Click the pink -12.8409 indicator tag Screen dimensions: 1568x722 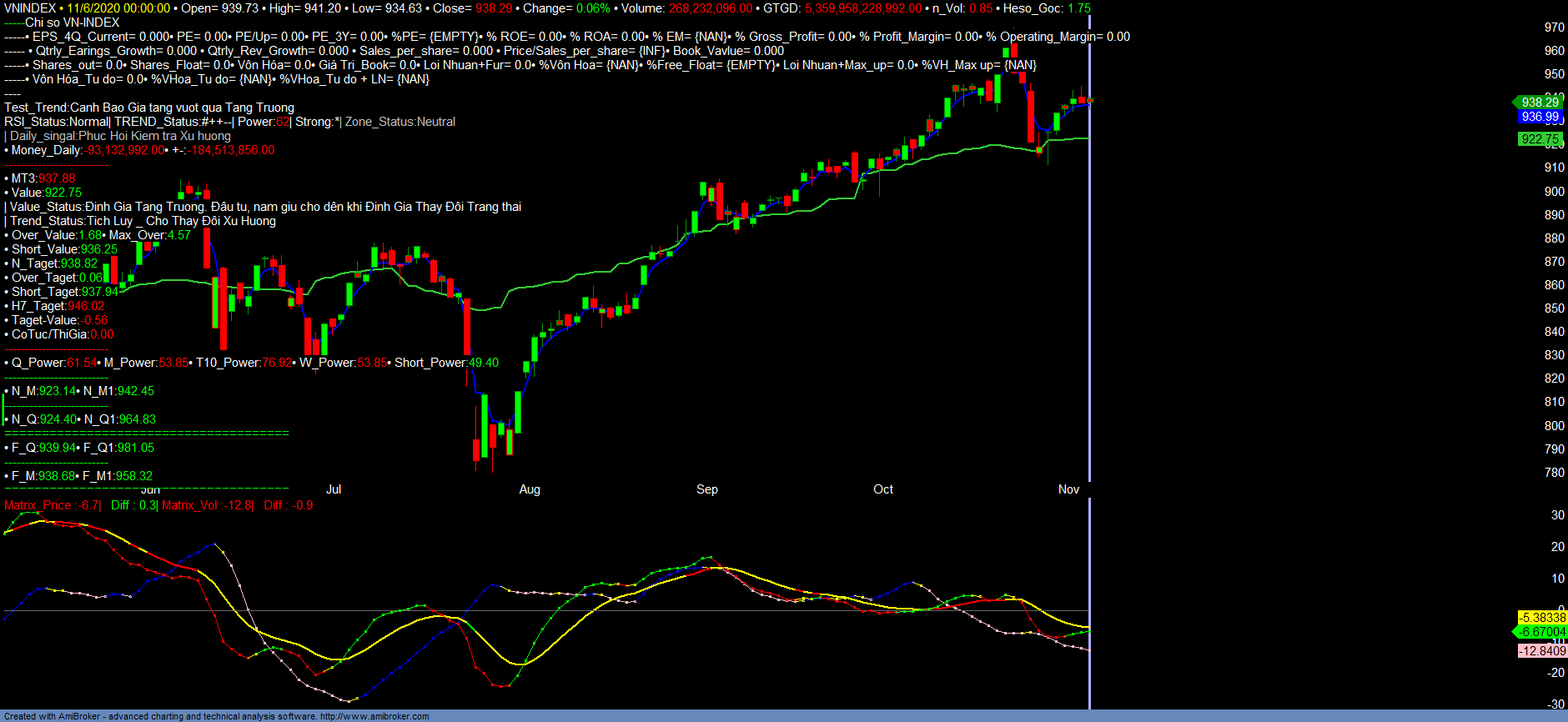1541,651
